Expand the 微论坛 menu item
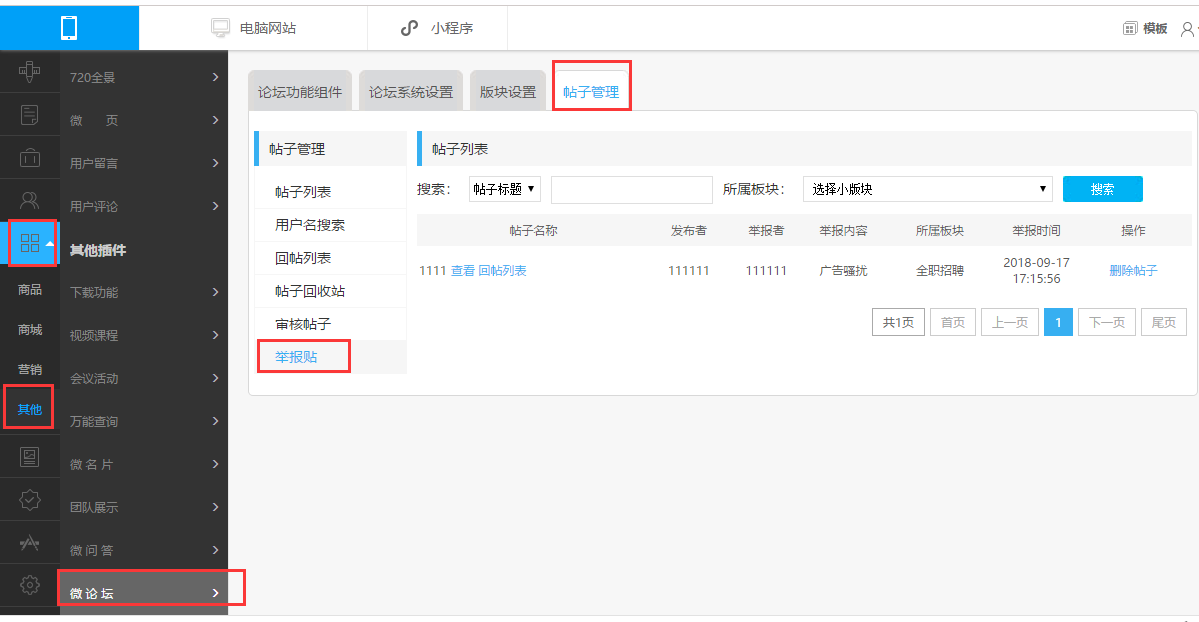This screenshot has height=622, width=1199. point(144,593)
